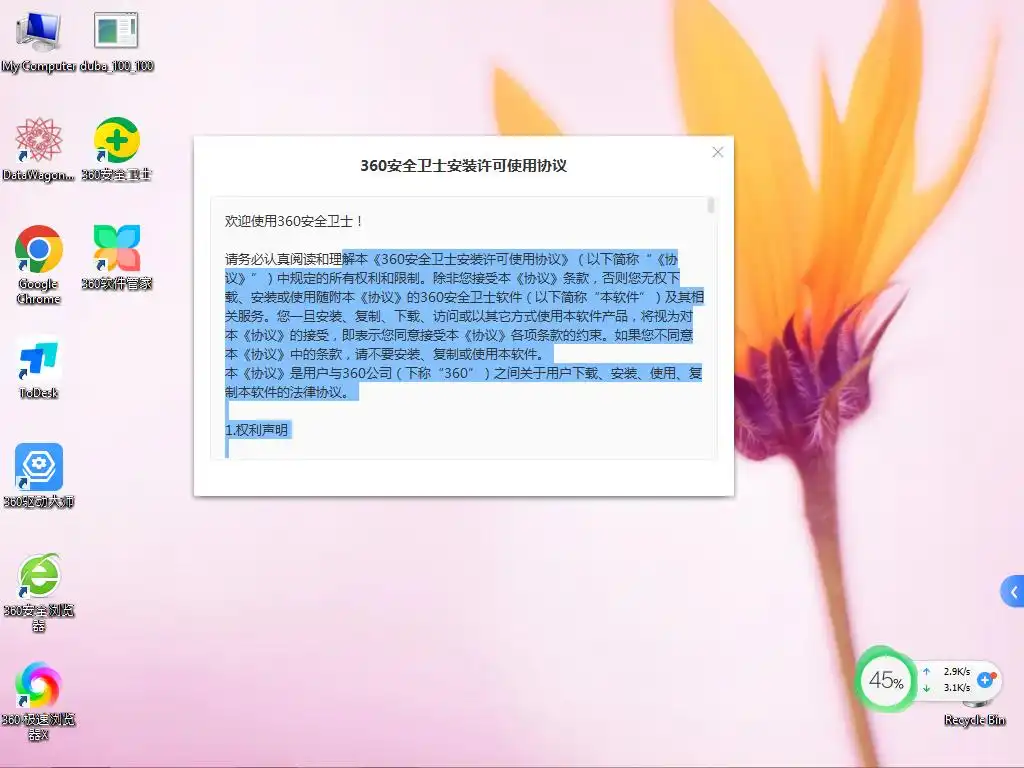Image resolution: width=1024 pixels, height=768 pixels.
Task: Click the line beginning 请务必认真阅读
Action: (451, 259)
